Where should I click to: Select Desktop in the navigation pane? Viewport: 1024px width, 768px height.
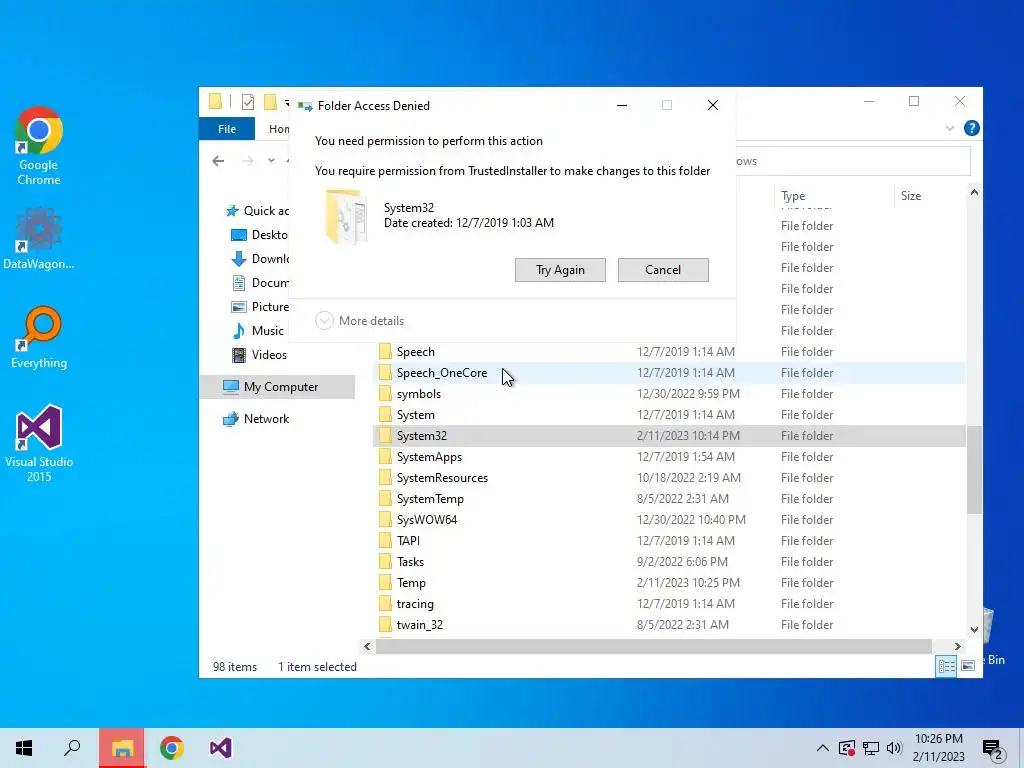point(260,234)
